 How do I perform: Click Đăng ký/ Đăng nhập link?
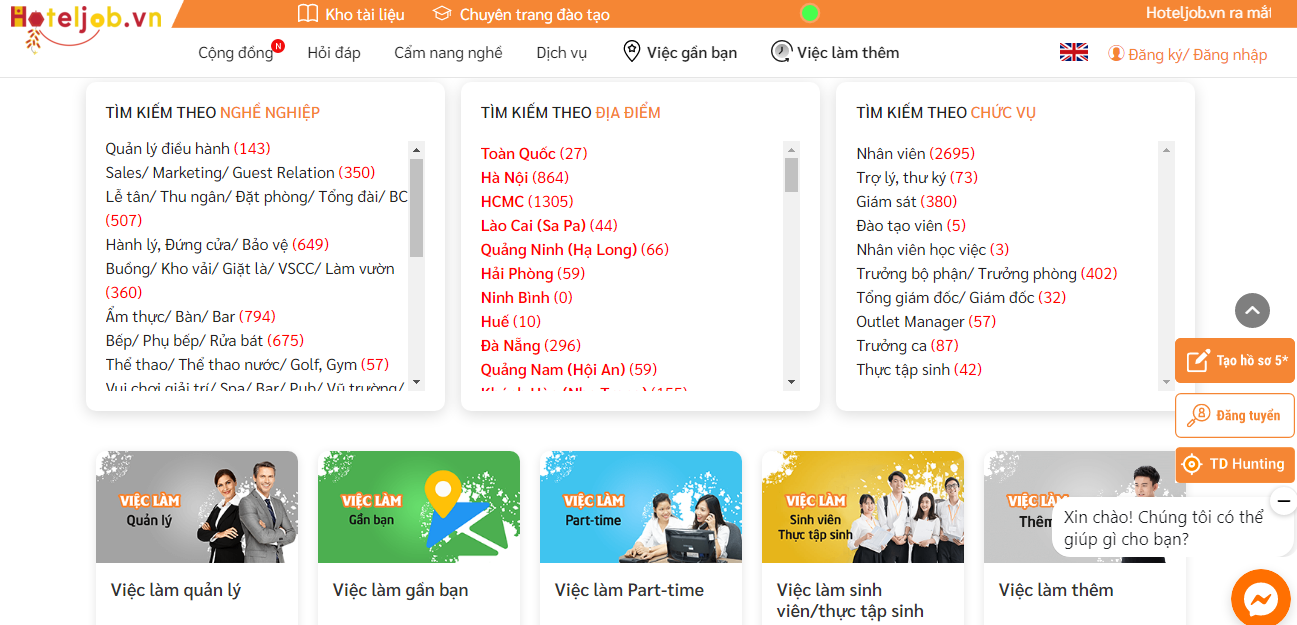tap(1197, 54)
